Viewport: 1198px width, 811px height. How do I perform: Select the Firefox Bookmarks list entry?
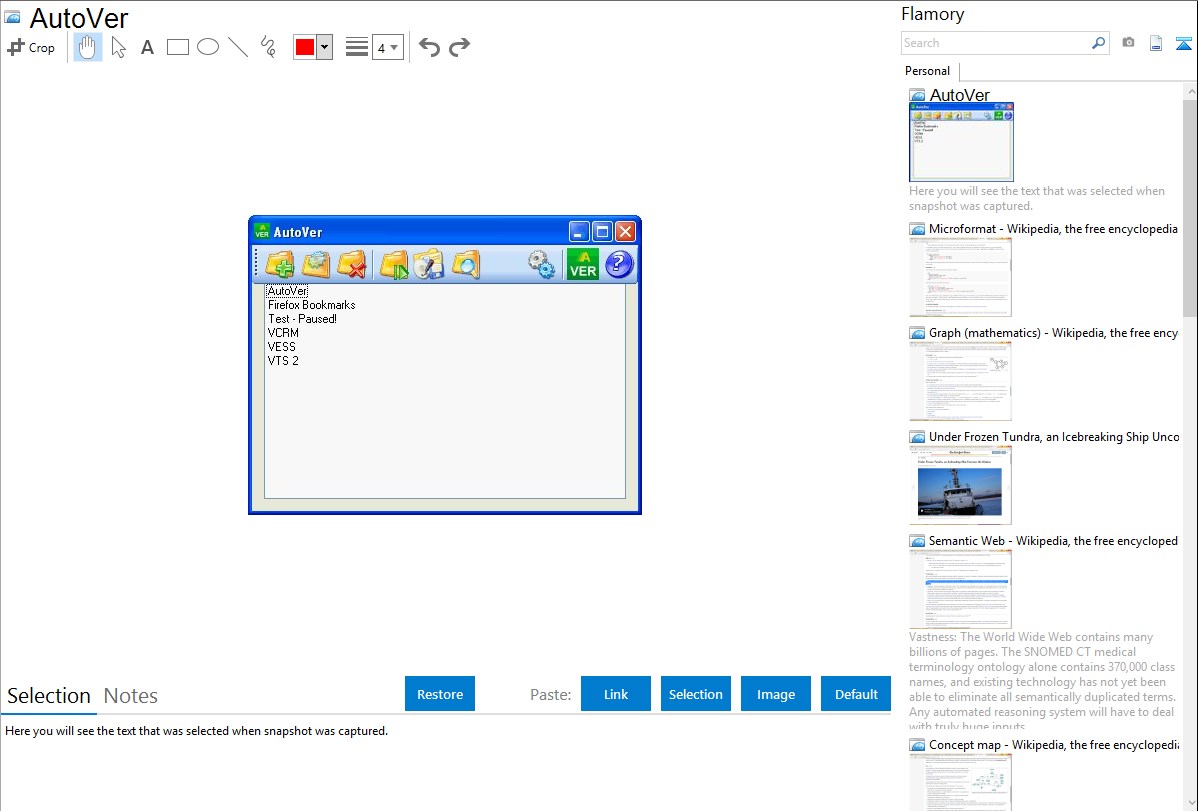click(312, 305)
